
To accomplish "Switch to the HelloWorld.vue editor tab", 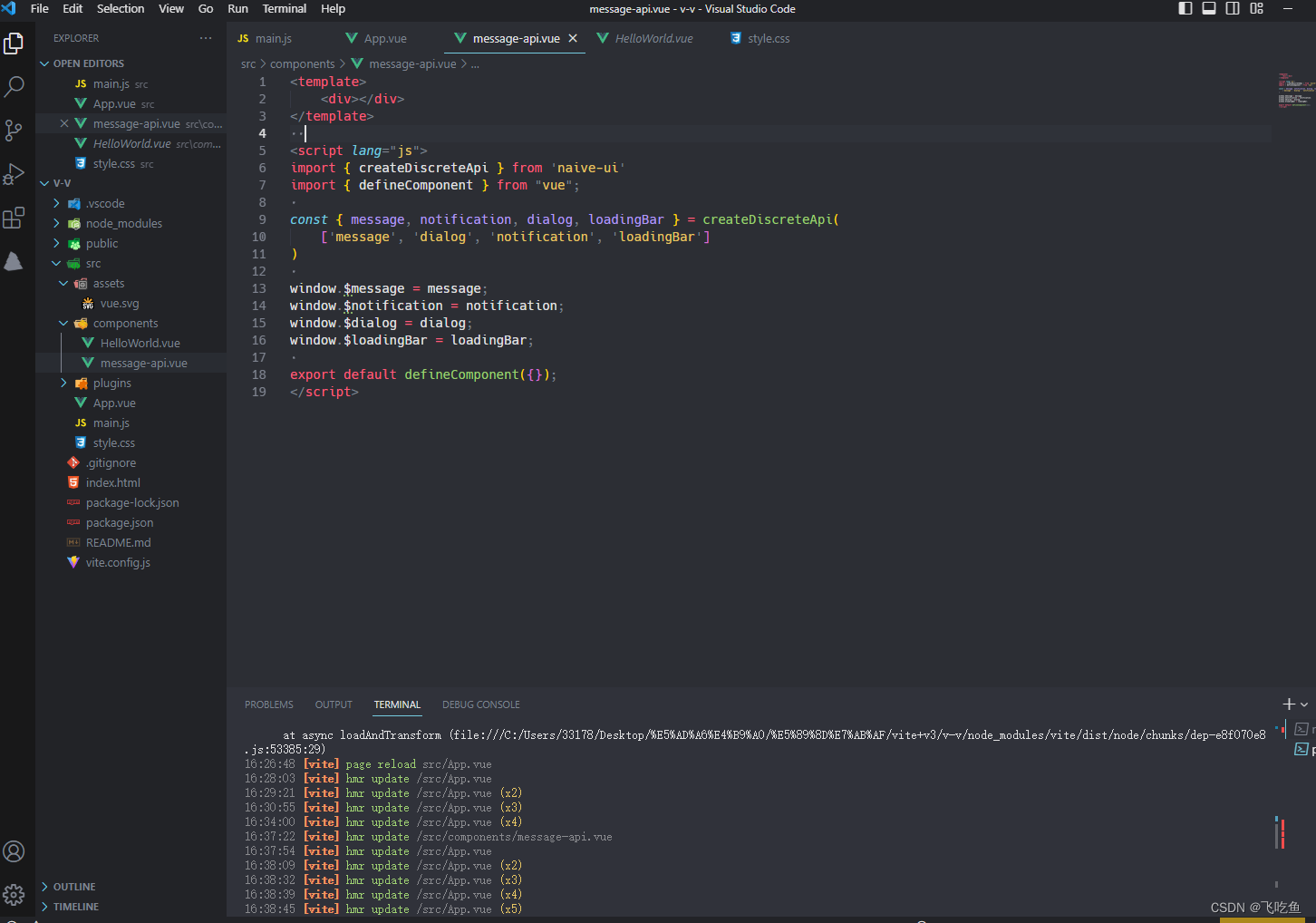I will [x=653, y=38].
